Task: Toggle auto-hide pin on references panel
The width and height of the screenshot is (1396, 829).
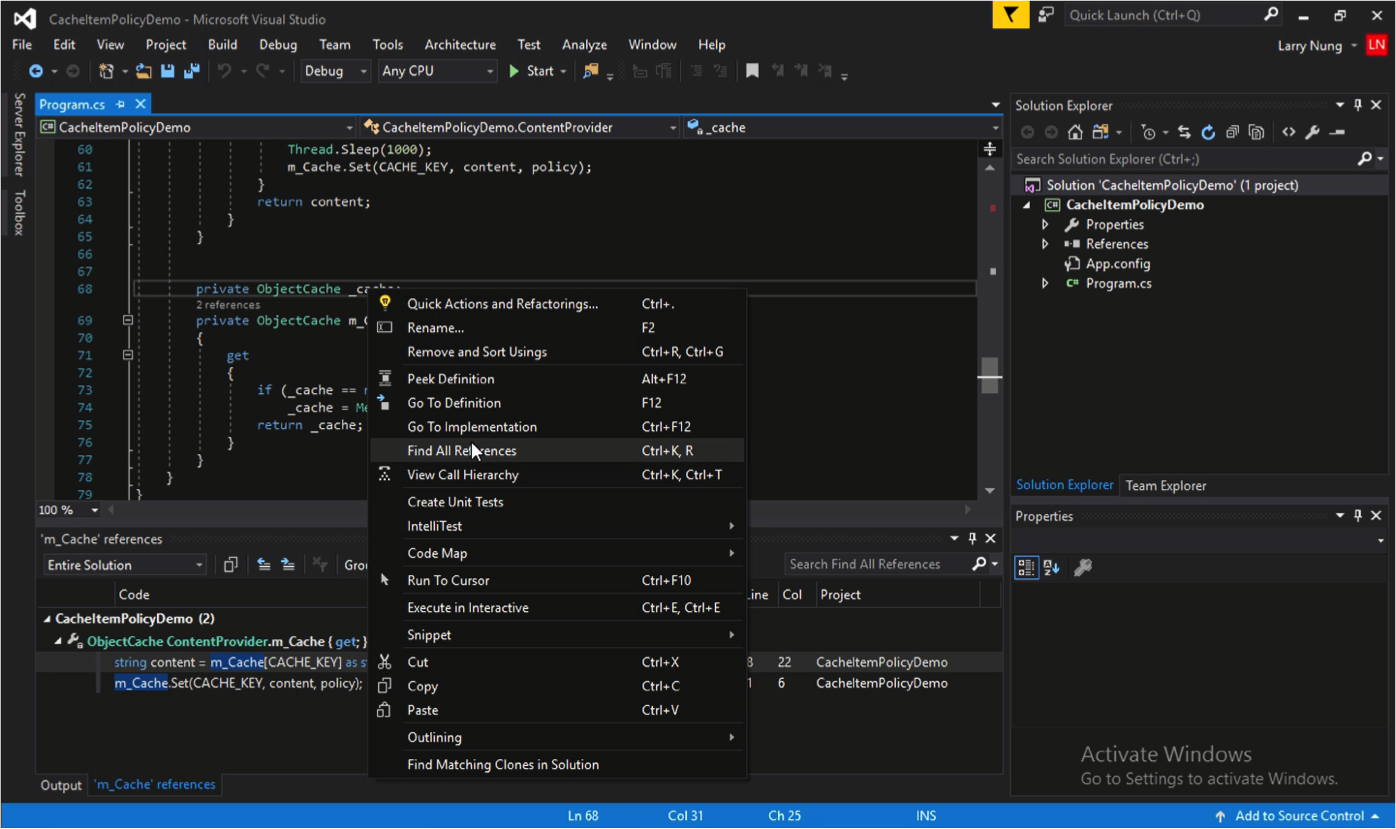Action: [972, 538]
